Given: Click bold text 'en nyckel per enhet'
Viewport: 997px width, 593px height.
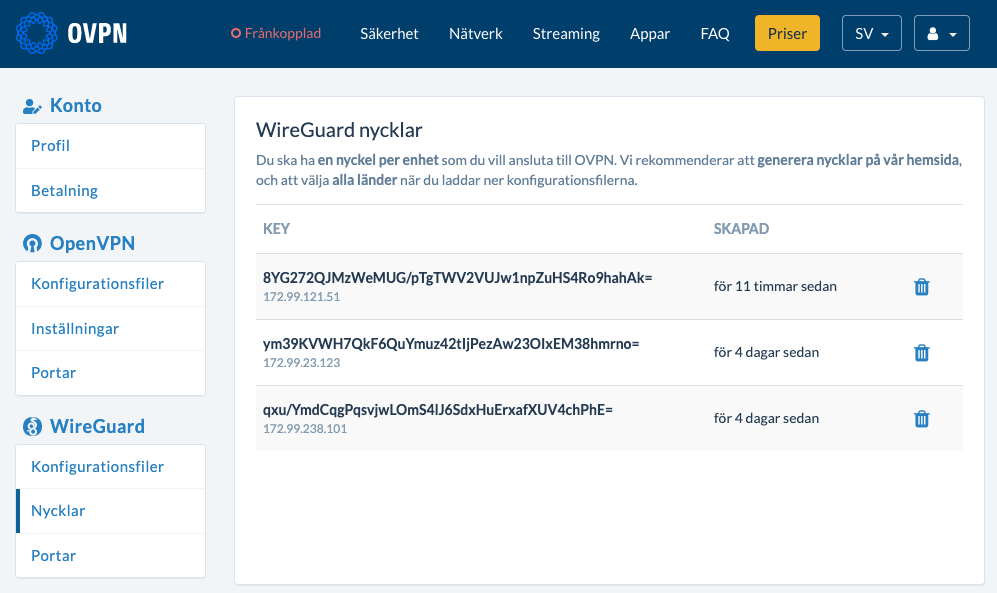Looking at the screenshot, I should point(378,160).
